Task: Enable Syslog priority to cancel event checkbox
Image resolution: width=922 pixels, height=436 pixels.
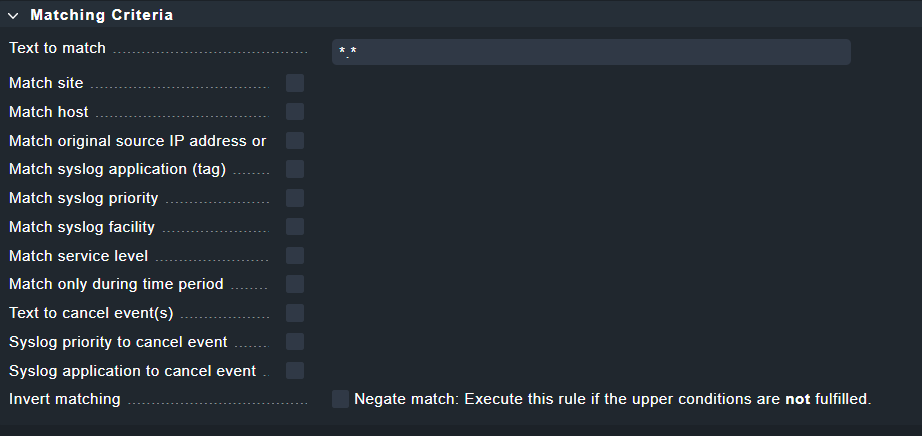Action: (x=295, y=342)
